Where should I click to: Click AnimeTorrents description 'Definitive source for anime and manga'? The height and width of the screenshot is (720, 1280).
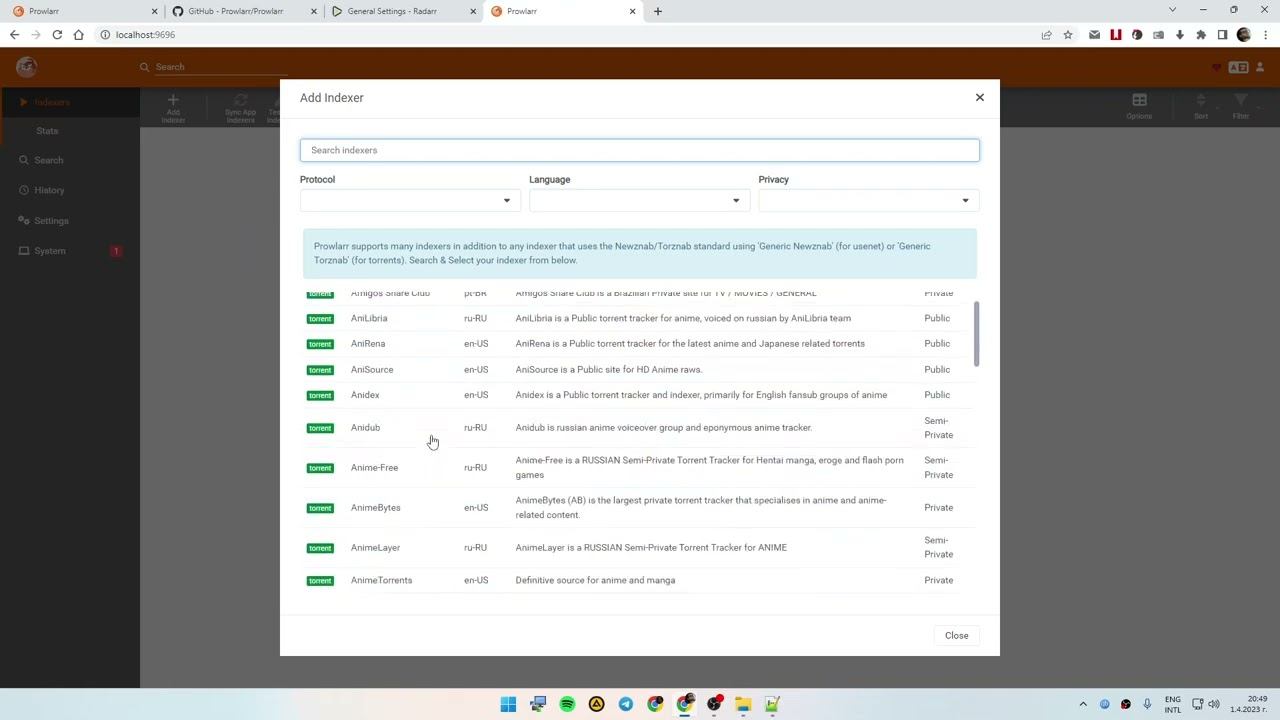click(595, 580)
